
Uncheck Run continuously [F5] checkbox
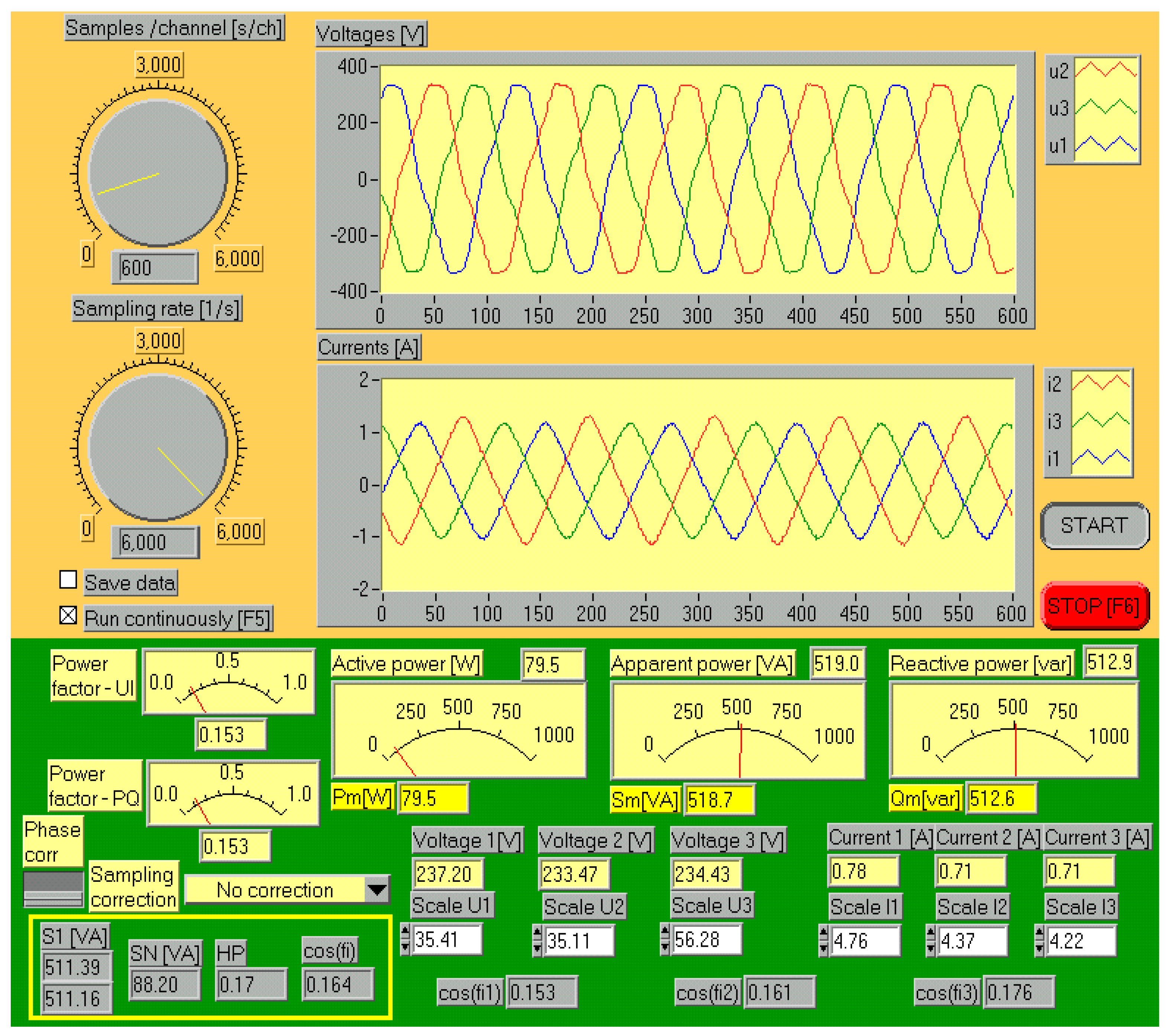(x=68, y=615)
